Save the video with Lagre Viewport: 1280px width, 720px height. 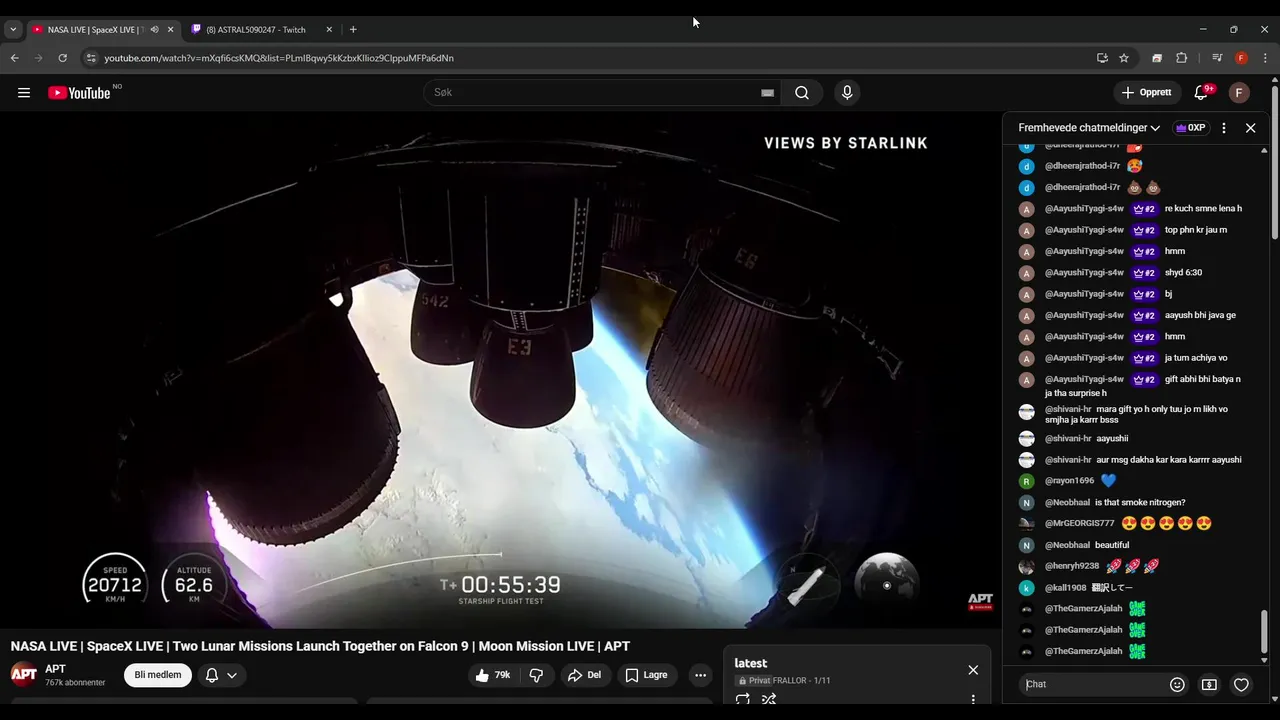[646, 675]
